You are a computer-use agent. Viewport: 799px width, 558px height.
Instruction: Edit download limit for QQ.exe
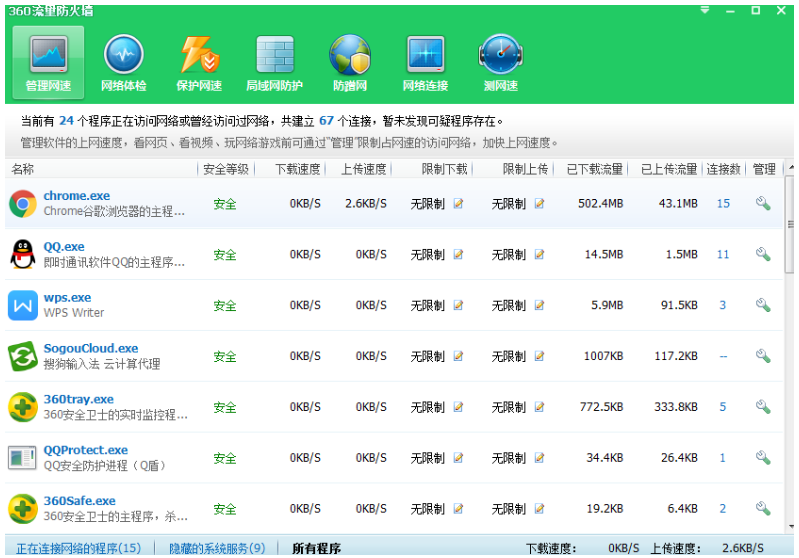click(458, 254)
